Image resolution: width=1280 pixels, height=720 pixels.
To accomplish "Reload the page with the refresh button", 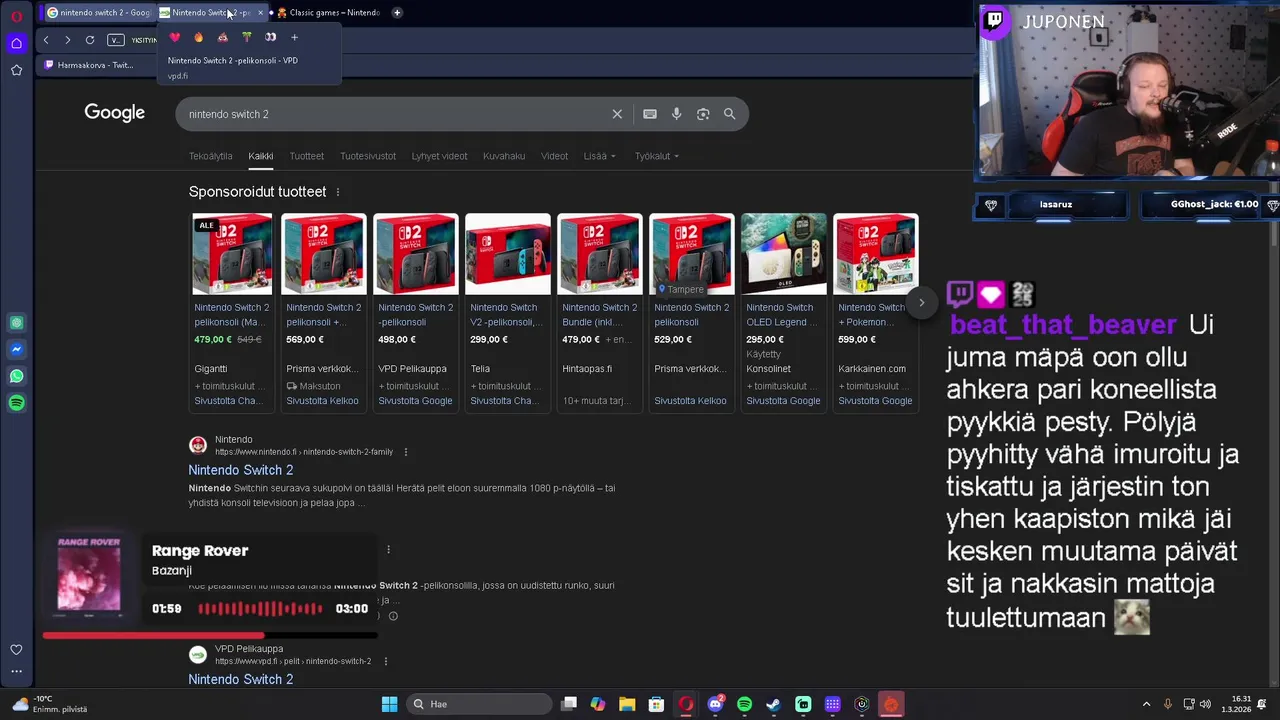I will tap(90, 39).
